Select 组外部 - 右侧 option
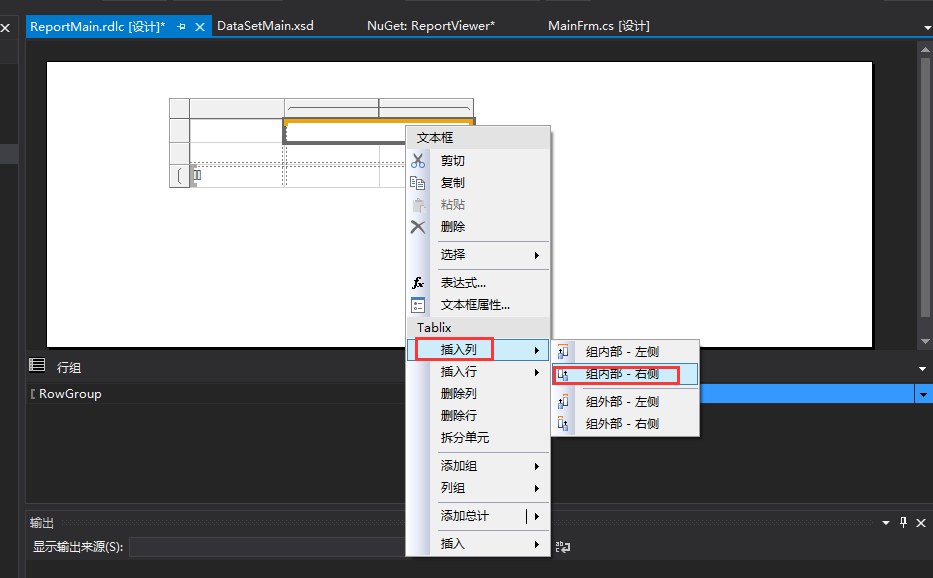This screenshot has width=933, height=578. pyautogui.click(x=625, y=424)
